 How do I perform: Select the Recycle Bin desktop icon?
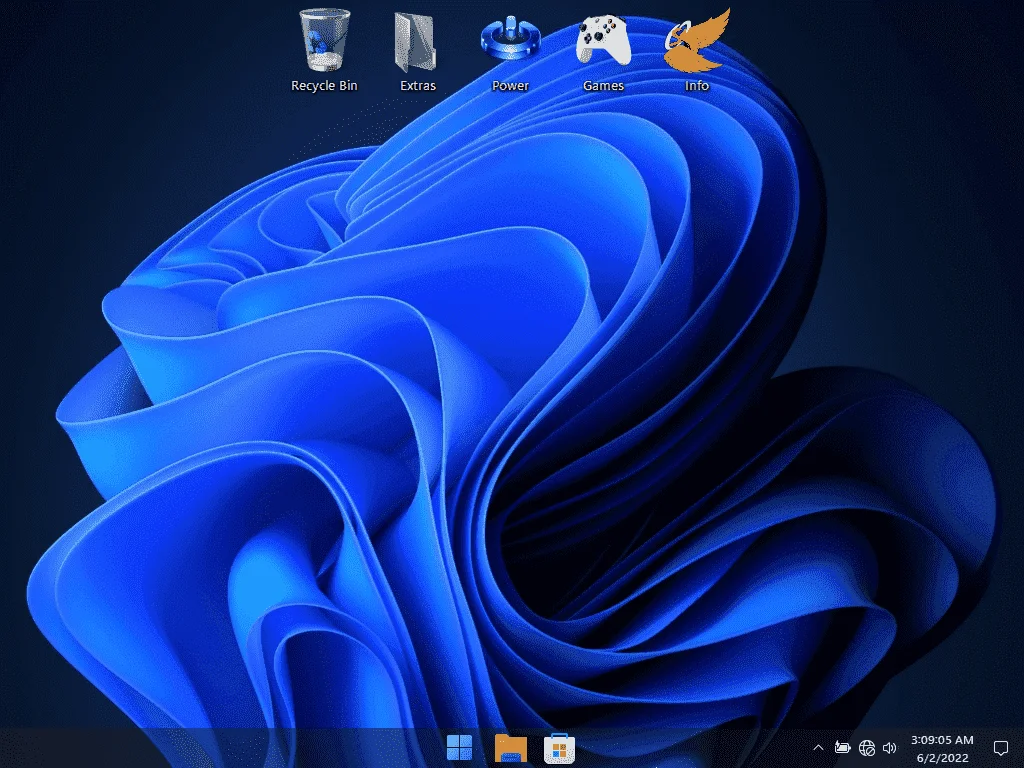[325, 40]
